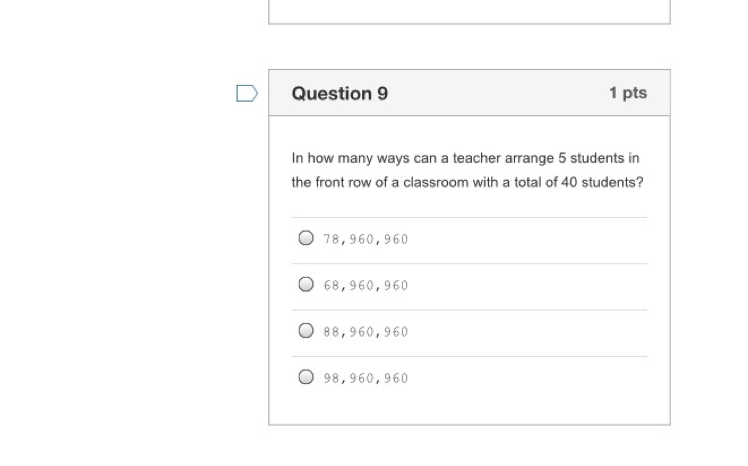This screenshot has width=748, height=466.
Task: Click blank space below the 98,960,960 option
Action: (469, 408)
